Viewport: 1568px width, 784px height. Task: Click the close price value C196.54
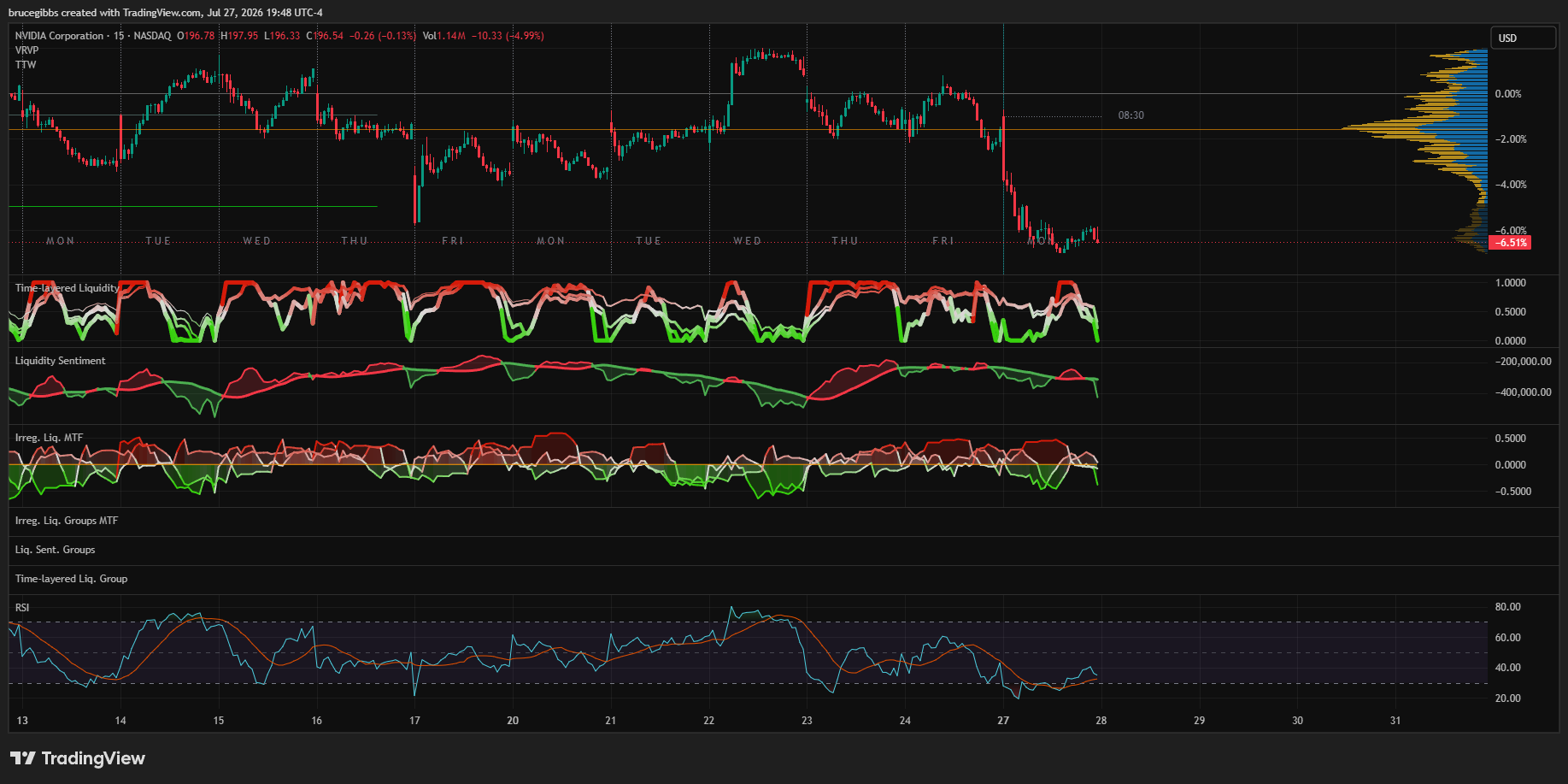325,36
